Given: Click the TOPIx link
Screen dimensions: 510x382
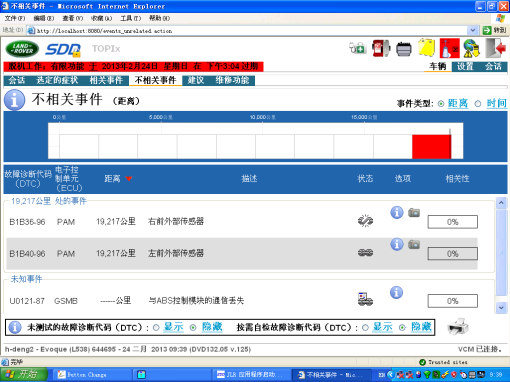Looking at the screenshot, I should 106,49.
